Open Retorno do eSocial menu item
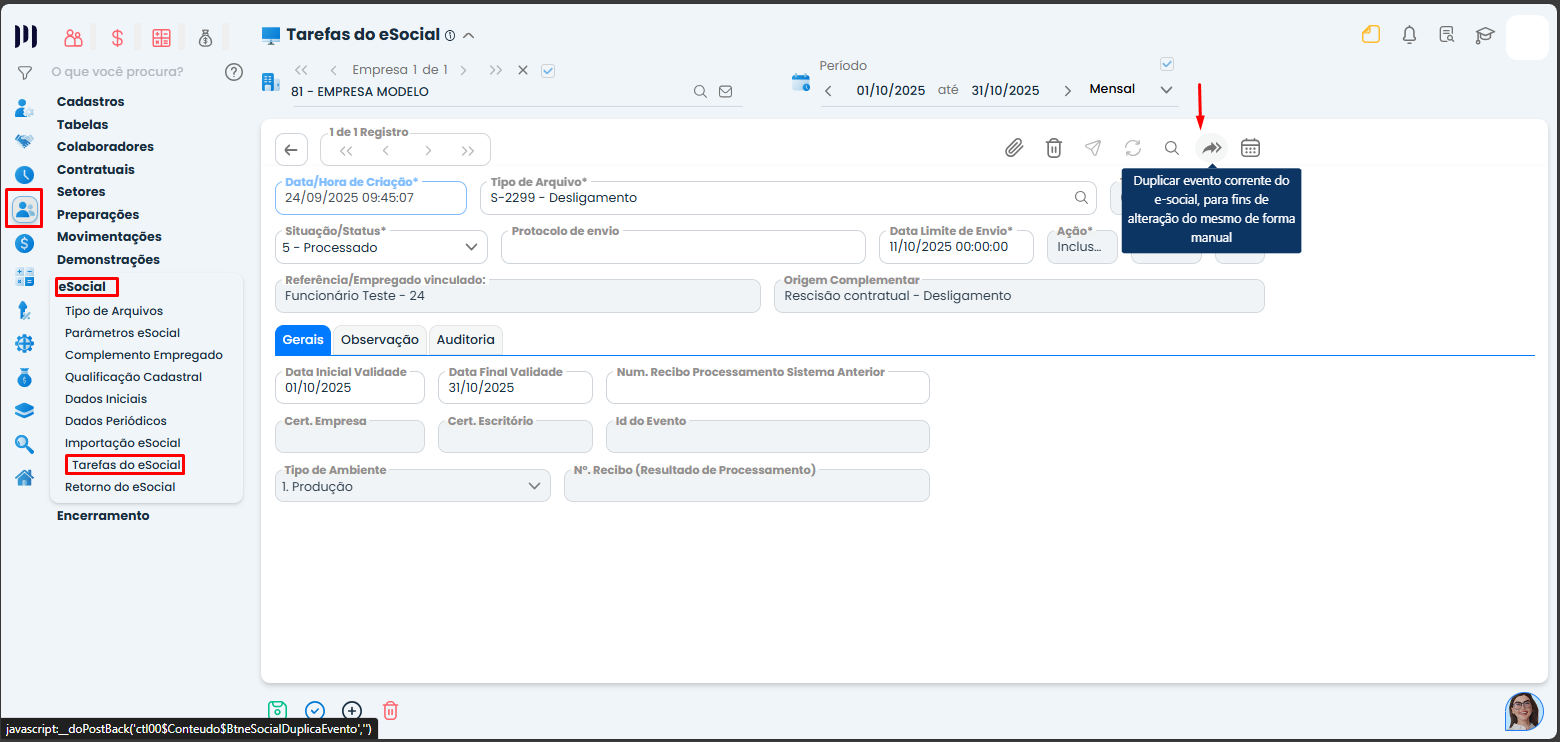 pyautogui.click(x=120, y=487)
